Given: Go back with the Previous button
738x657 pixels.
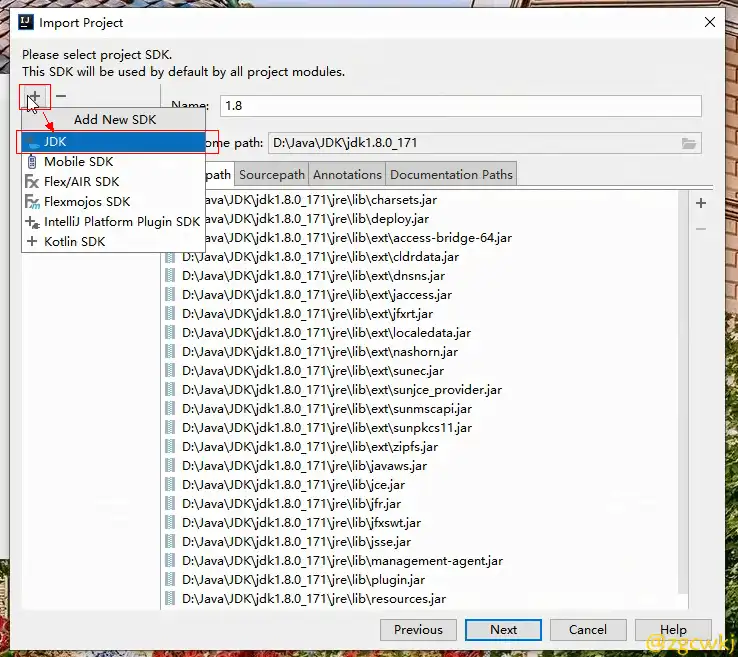Looking at the screenshot, I should 418,630.
